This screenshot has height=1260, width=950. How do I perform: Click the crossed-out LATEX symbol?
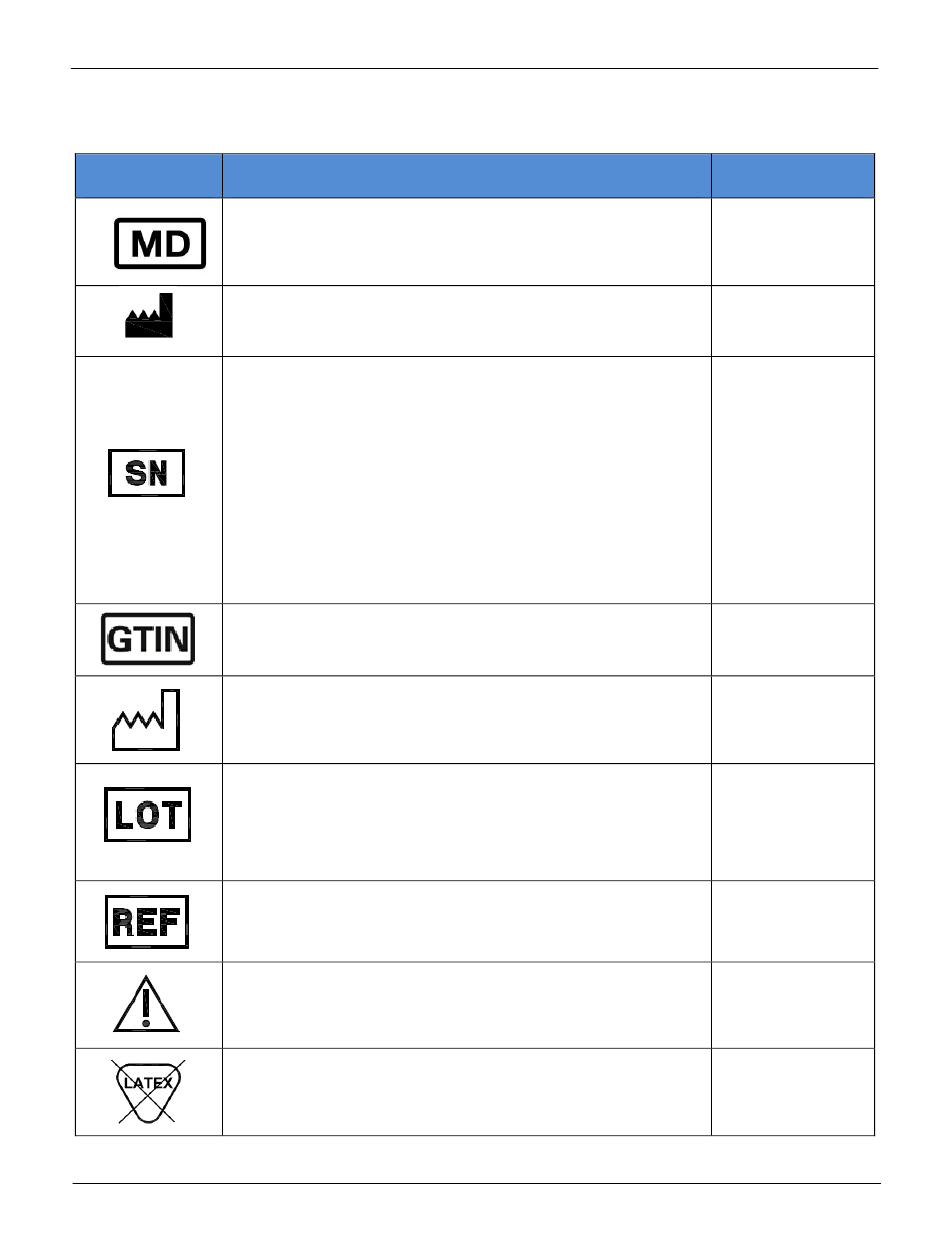pyautogui.click(x=146, y=1091)
